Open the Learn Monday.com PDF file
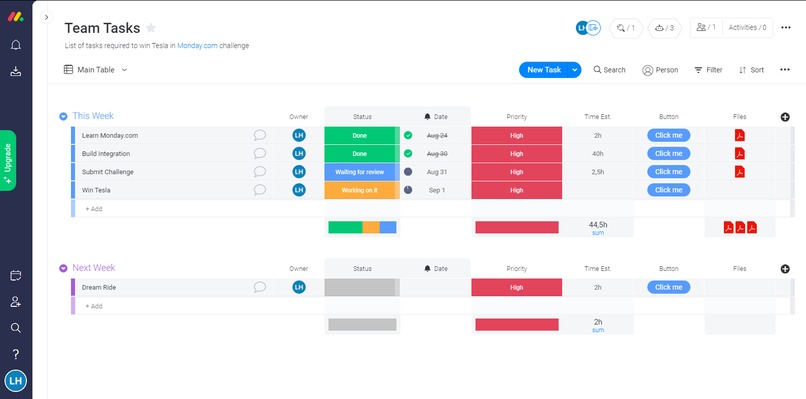Image resolution: width=806 pixels, height=399 pixels. [x=740, y=135]
